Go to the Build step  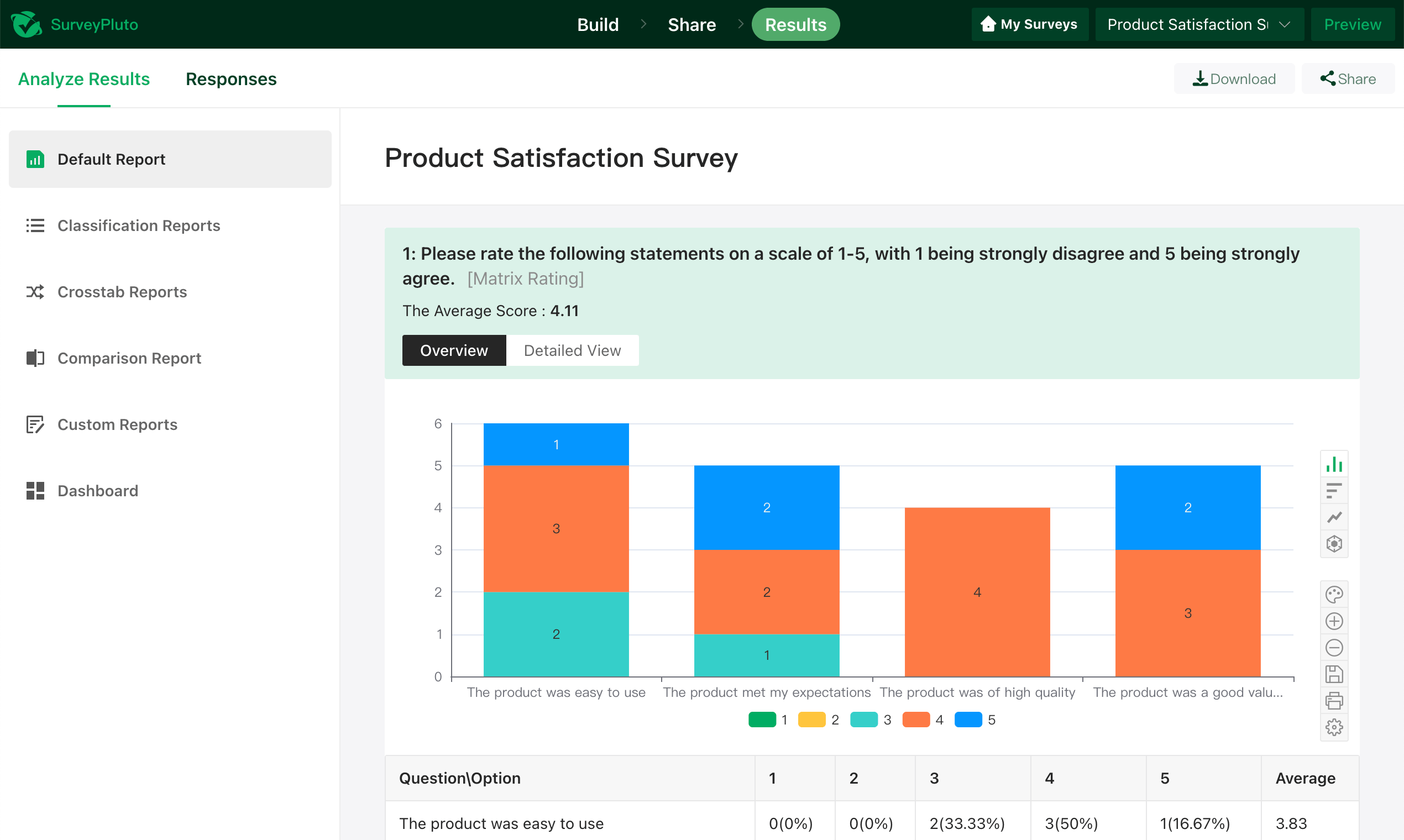pos(598,24)
